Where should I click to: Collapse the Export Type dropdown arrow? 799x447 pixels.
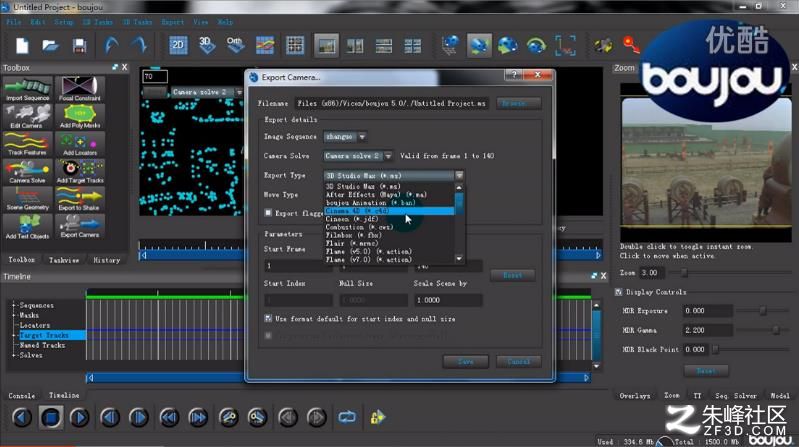pyautogui.click(x=459, y=175)
